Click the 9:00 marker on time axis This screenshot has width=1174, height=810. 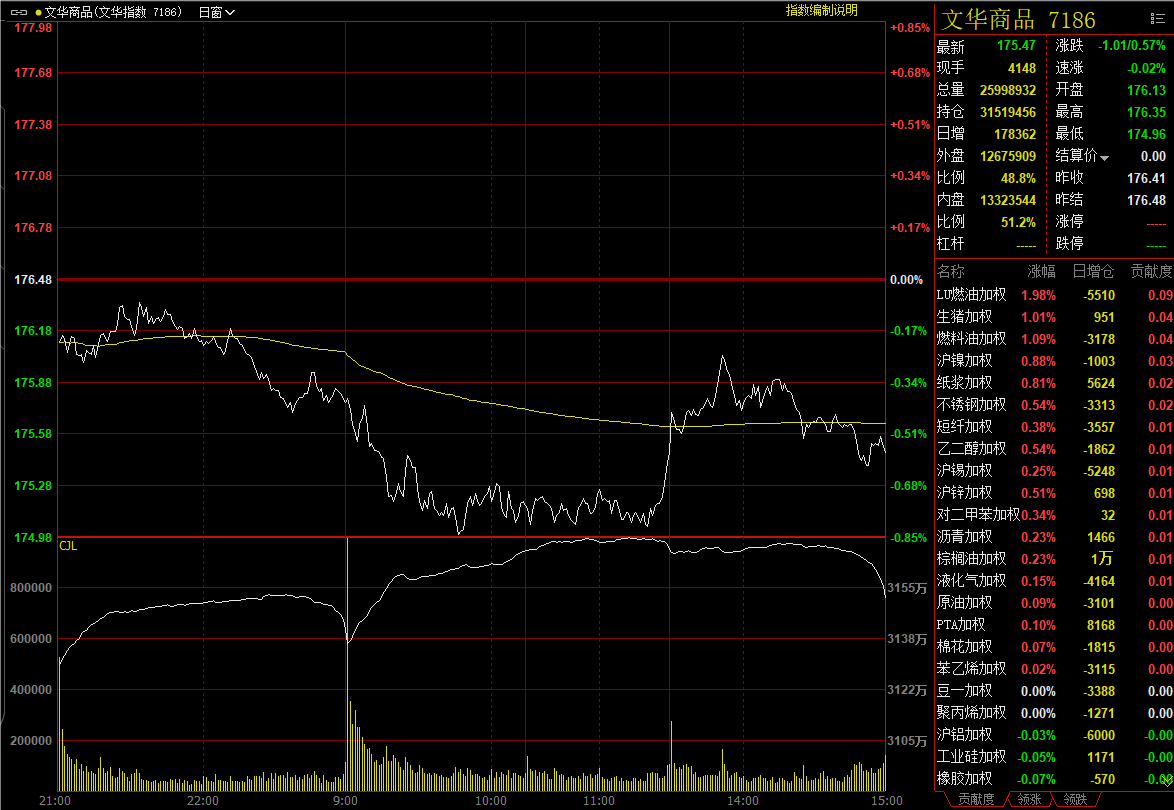(346, 801)
